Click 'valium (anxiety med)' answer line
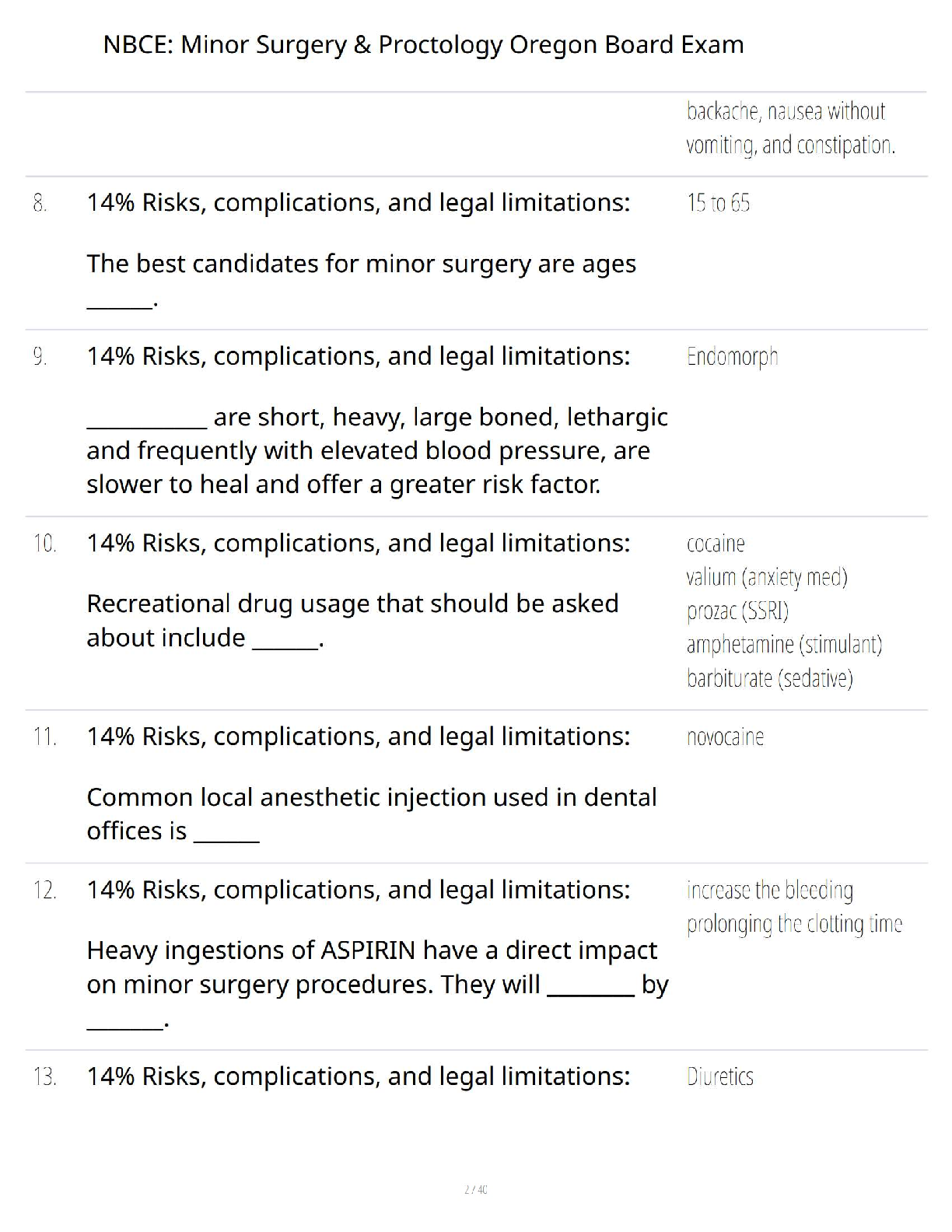 tap(767, 577)
